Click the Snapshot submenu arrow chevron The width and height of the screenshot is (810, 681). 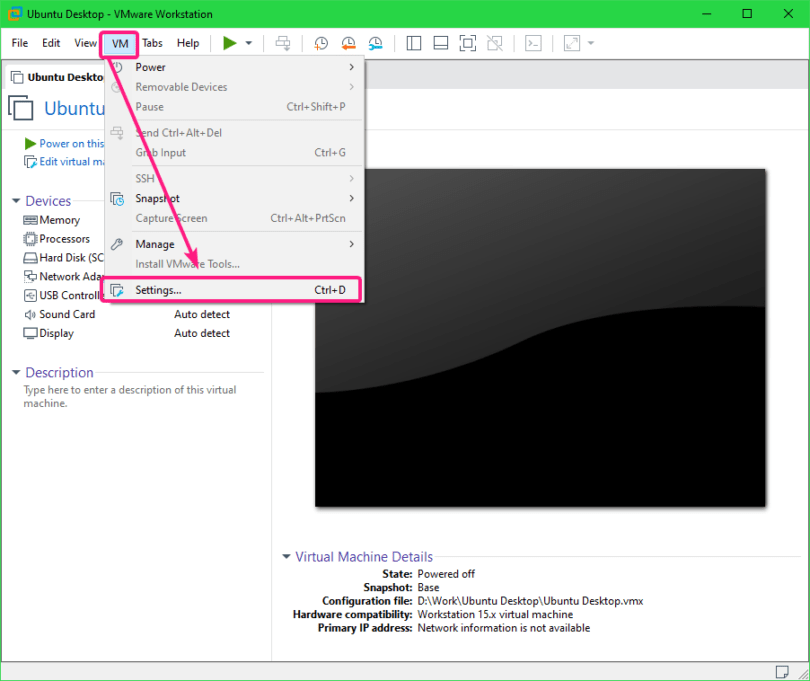(x=351, y=198)
